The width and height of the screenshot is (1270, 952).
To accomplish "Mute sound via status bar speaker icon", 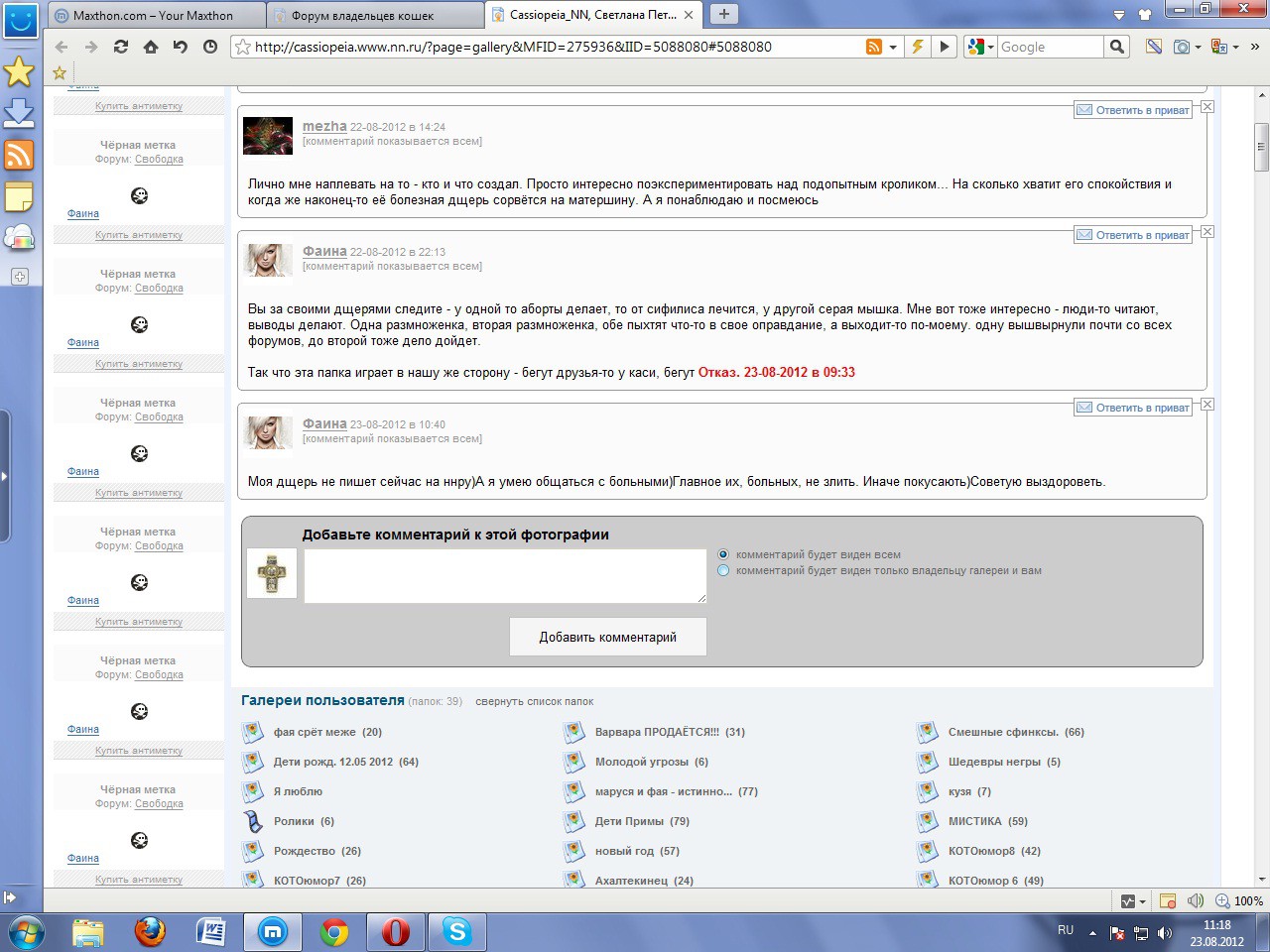I will click(x=1196, y=901).
